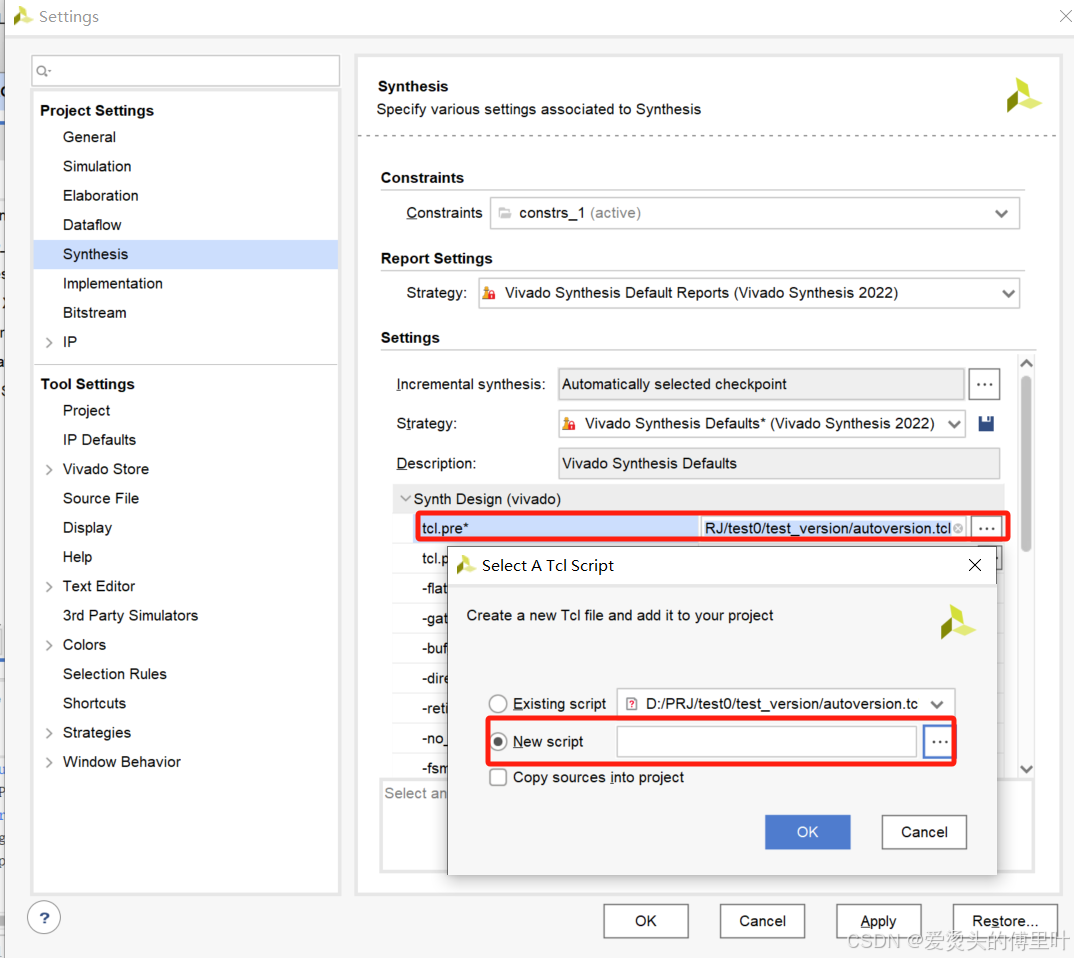Expand the Vivado Store item
The height and width of the screenshot is (958, 1074).
(49, 469)
